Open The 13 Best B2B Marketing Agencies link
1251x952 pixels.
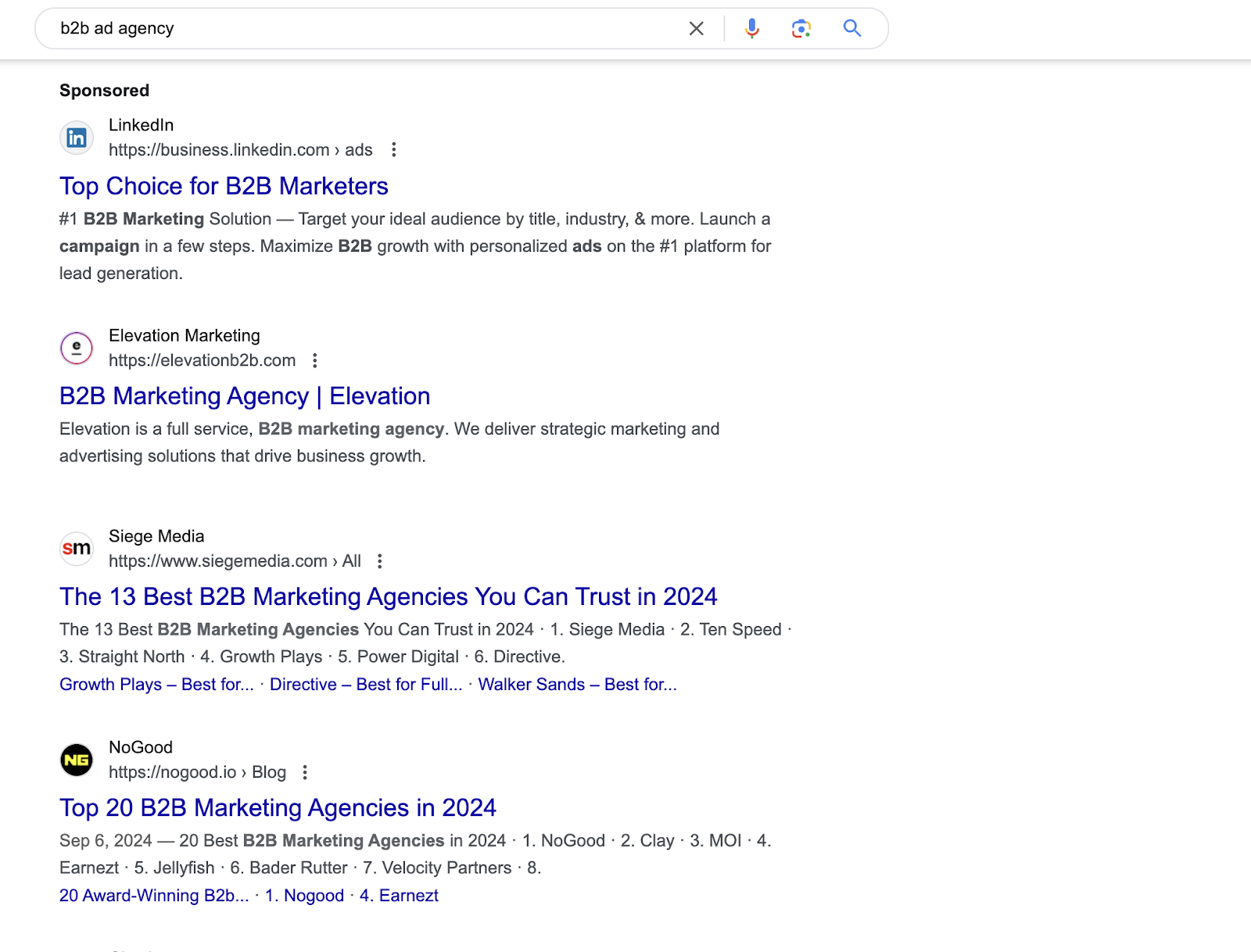[x=388, y=597]
